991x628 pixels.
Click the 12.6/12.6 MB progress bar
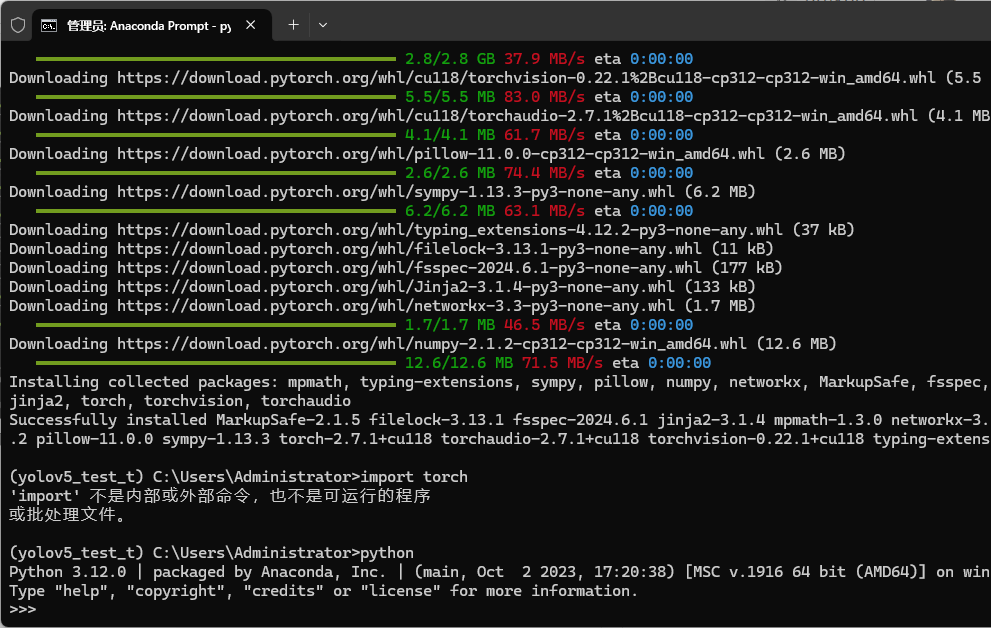(216, 363)
